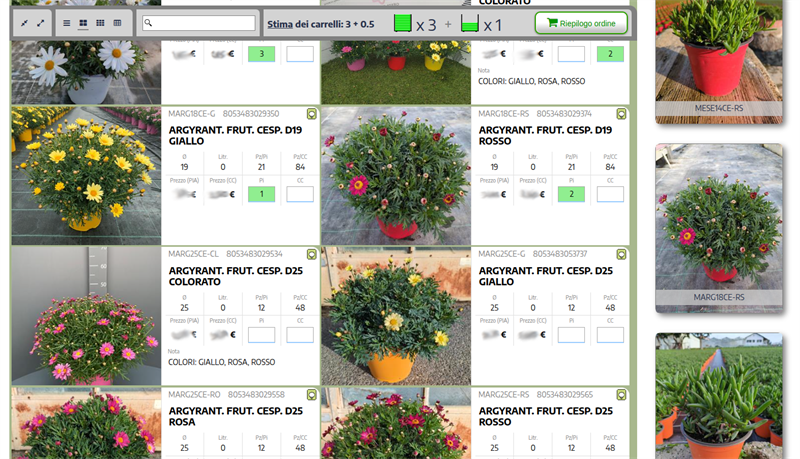Edit PI quantity for D19 GIALLO
The image size is (800, 459).
261,194
